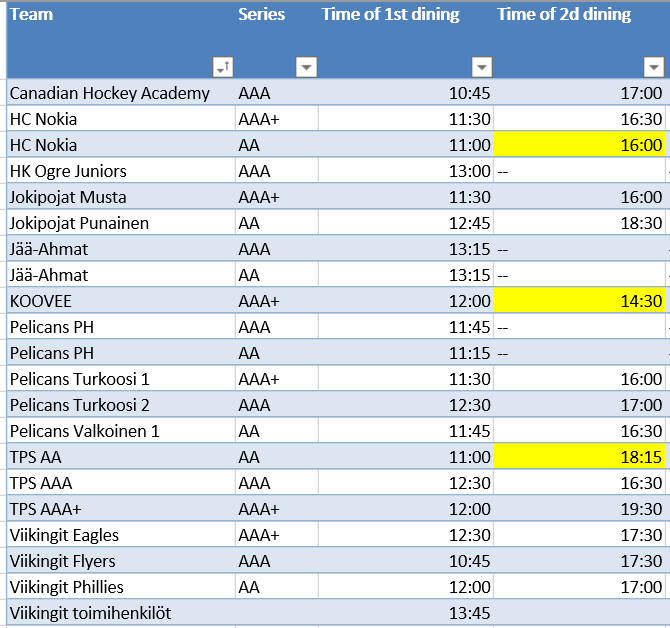
Task: Select the TPS AA team cell
Action: pyautogui.click(x=120, y=457)
